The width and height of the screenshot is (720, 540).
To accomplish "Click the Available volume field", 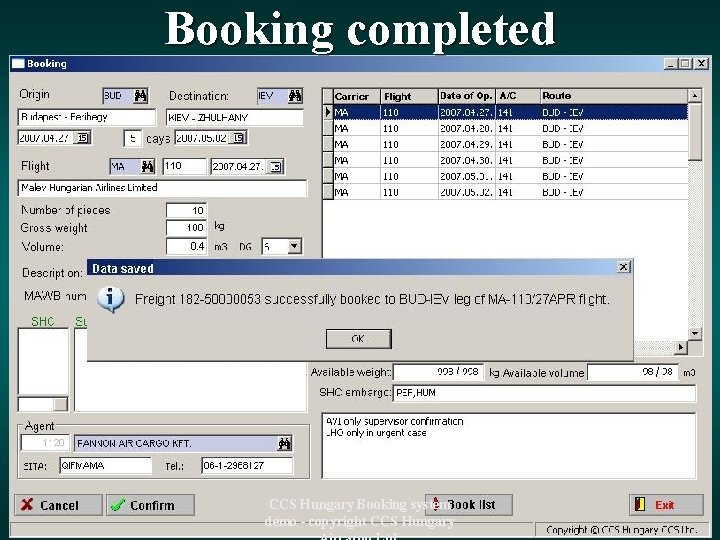I will (x=633, y=372).
